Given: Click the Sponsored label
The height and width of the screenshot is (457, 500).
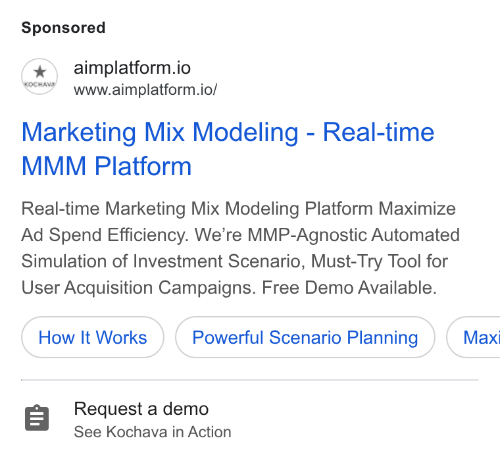Looking at the screenshot, I should (x=63, y=28).
